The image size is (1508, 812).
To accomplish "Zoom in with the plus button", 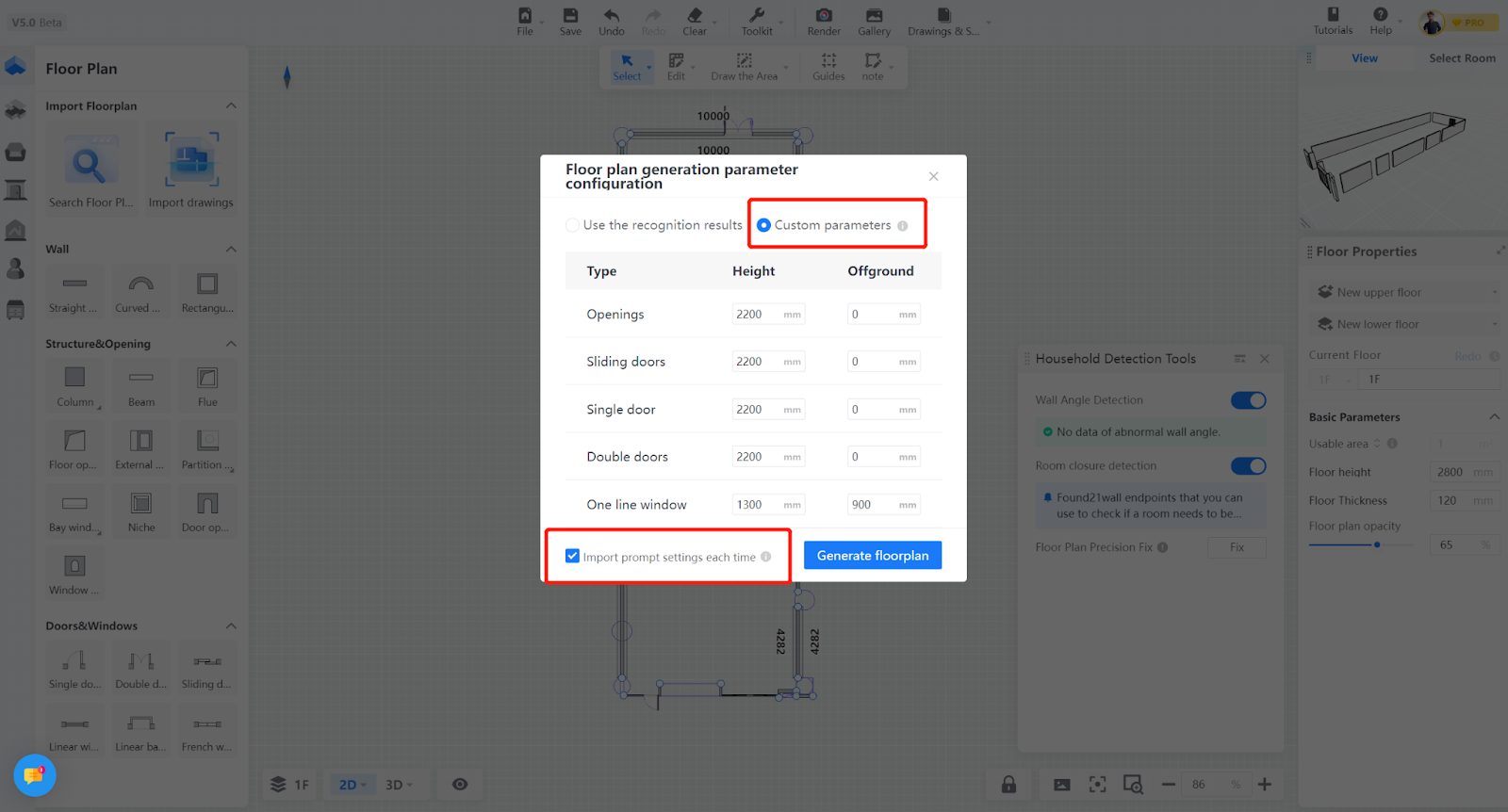I will [1265, 785].
